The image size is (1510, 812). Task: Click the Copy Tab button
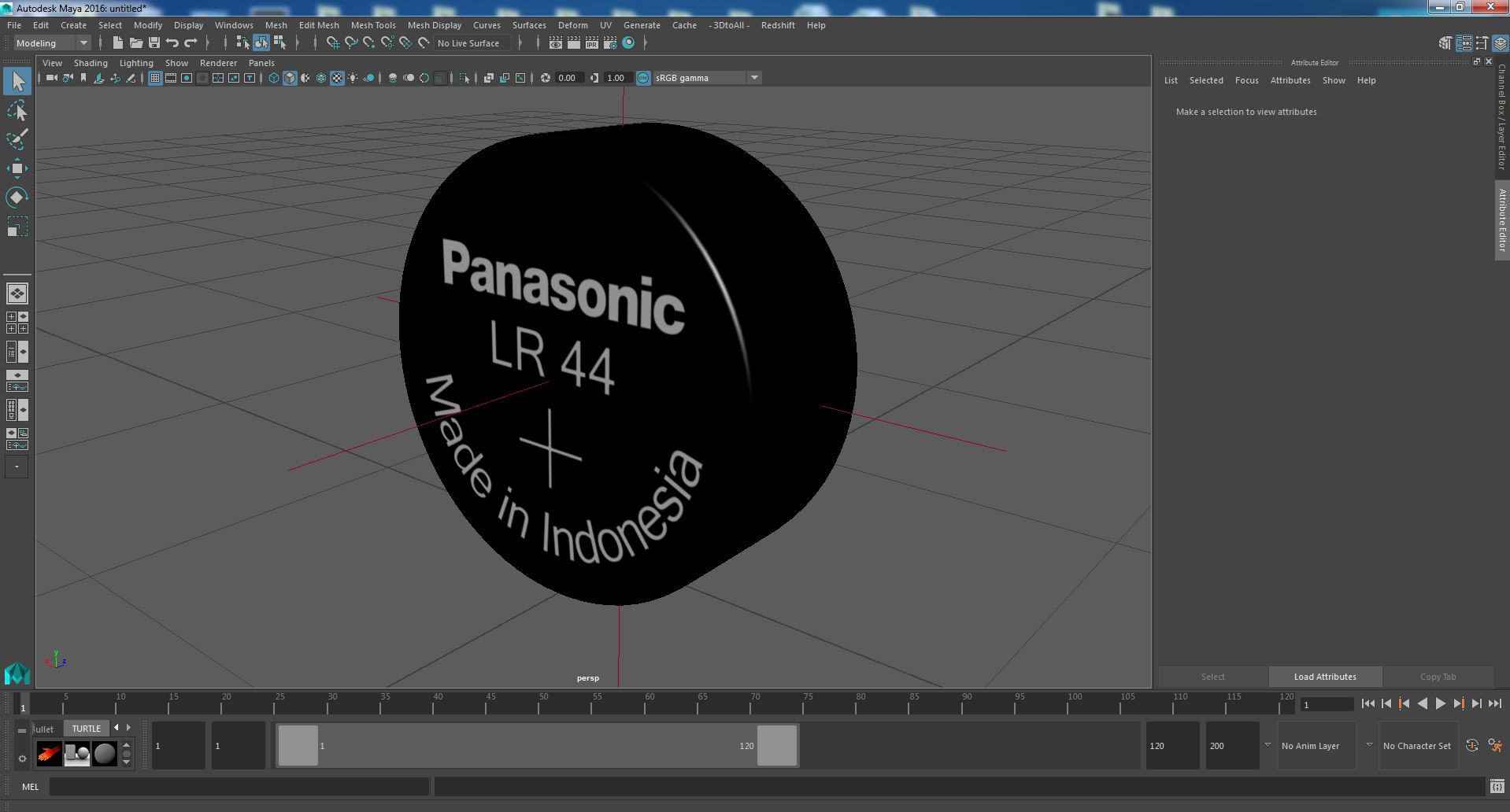1438,677
